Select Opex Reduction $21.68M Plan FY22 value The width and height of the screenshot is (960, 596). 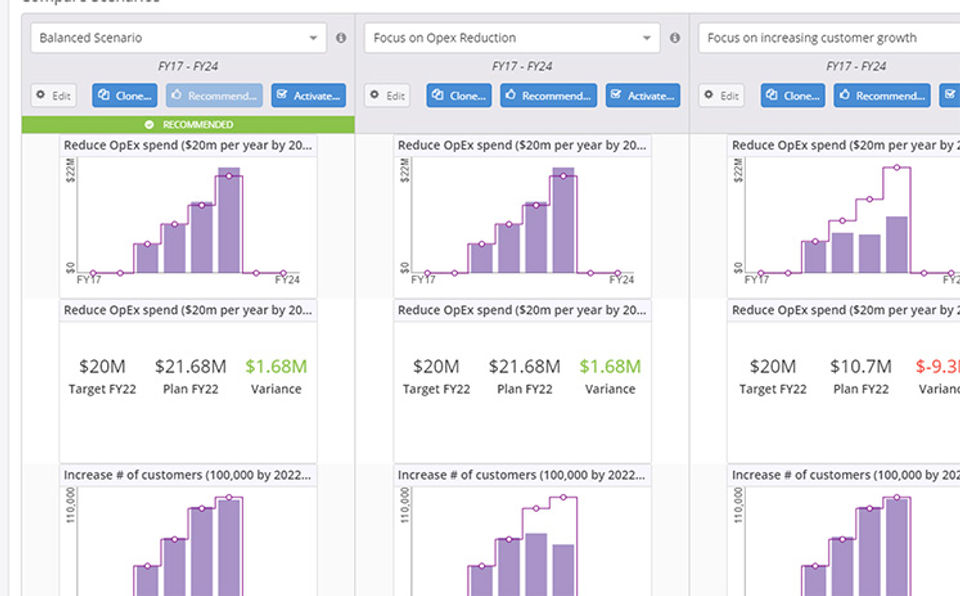click(525, 366)
